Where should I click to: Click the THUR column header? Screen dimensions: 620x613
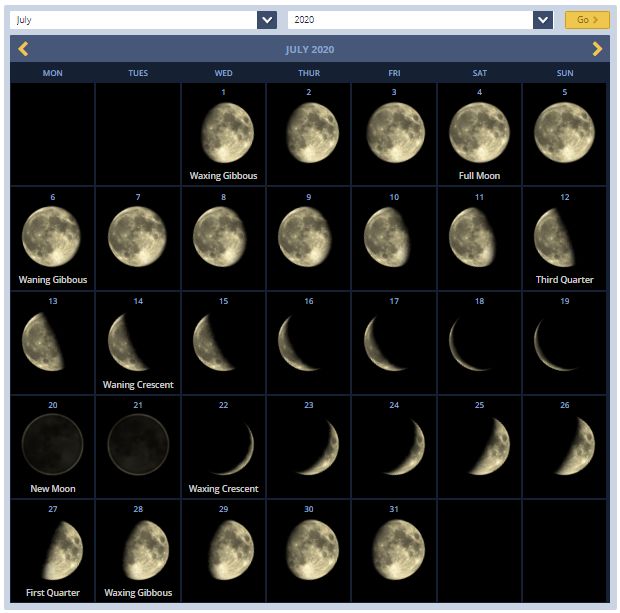[309, 73]
